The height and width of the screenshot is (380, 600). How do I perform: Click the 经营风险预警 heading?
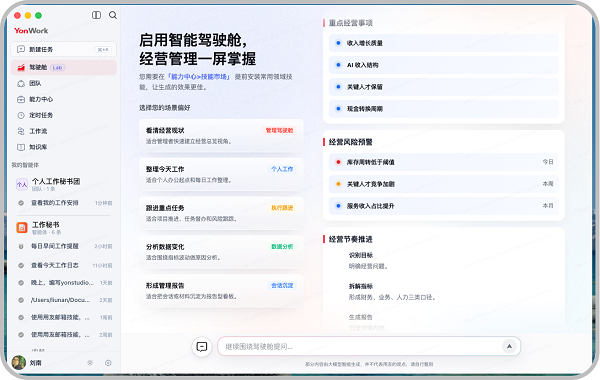click(351, 142)
